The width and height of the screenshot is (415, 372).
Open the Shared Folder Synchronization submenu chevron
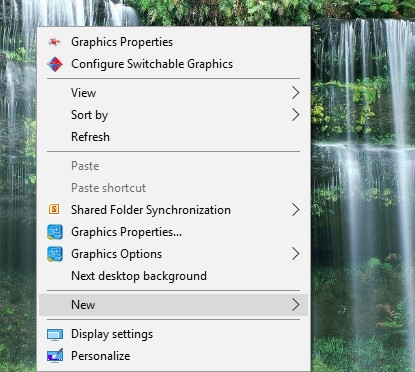295,210
